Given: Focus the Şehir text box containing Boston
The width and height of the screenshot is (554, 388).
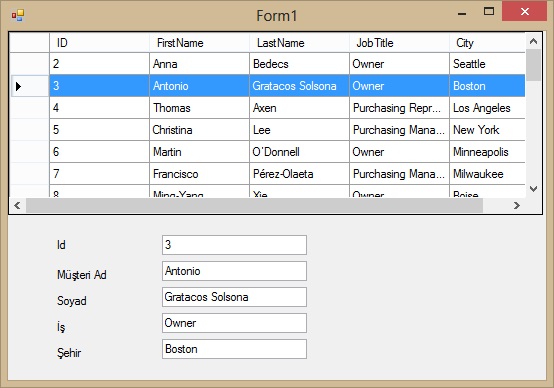Looking at the screenshot, I should click(x=234, y=349).
